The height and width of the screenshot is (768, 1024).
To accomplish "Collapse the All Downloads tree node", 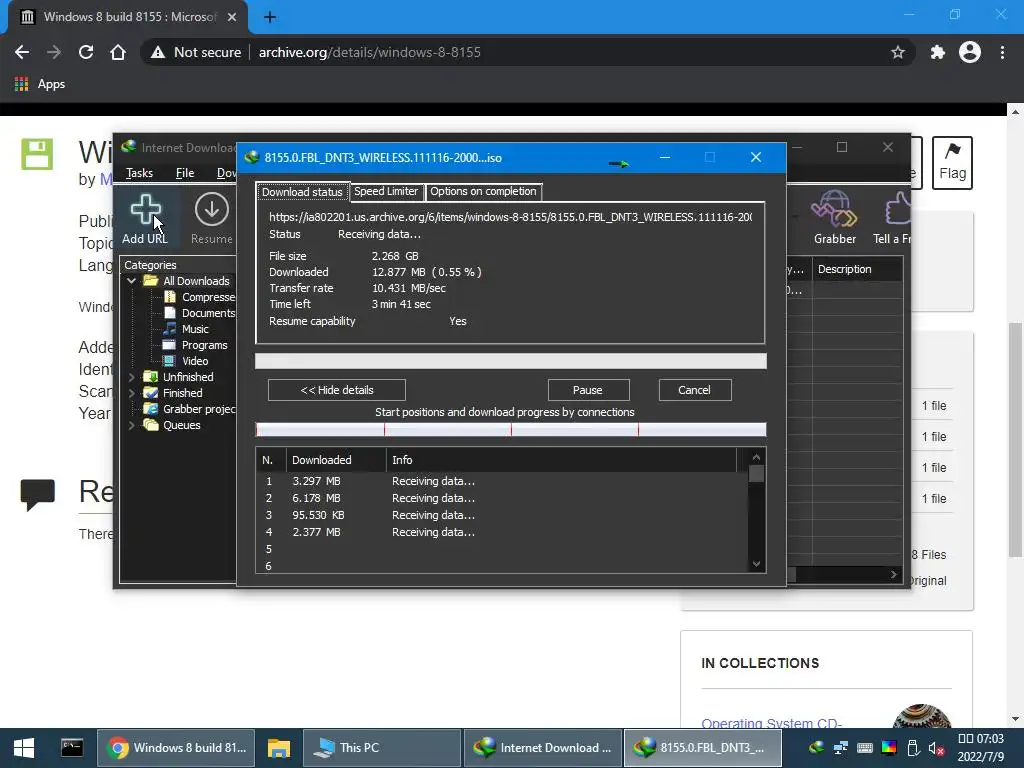I will click(131, 281).
